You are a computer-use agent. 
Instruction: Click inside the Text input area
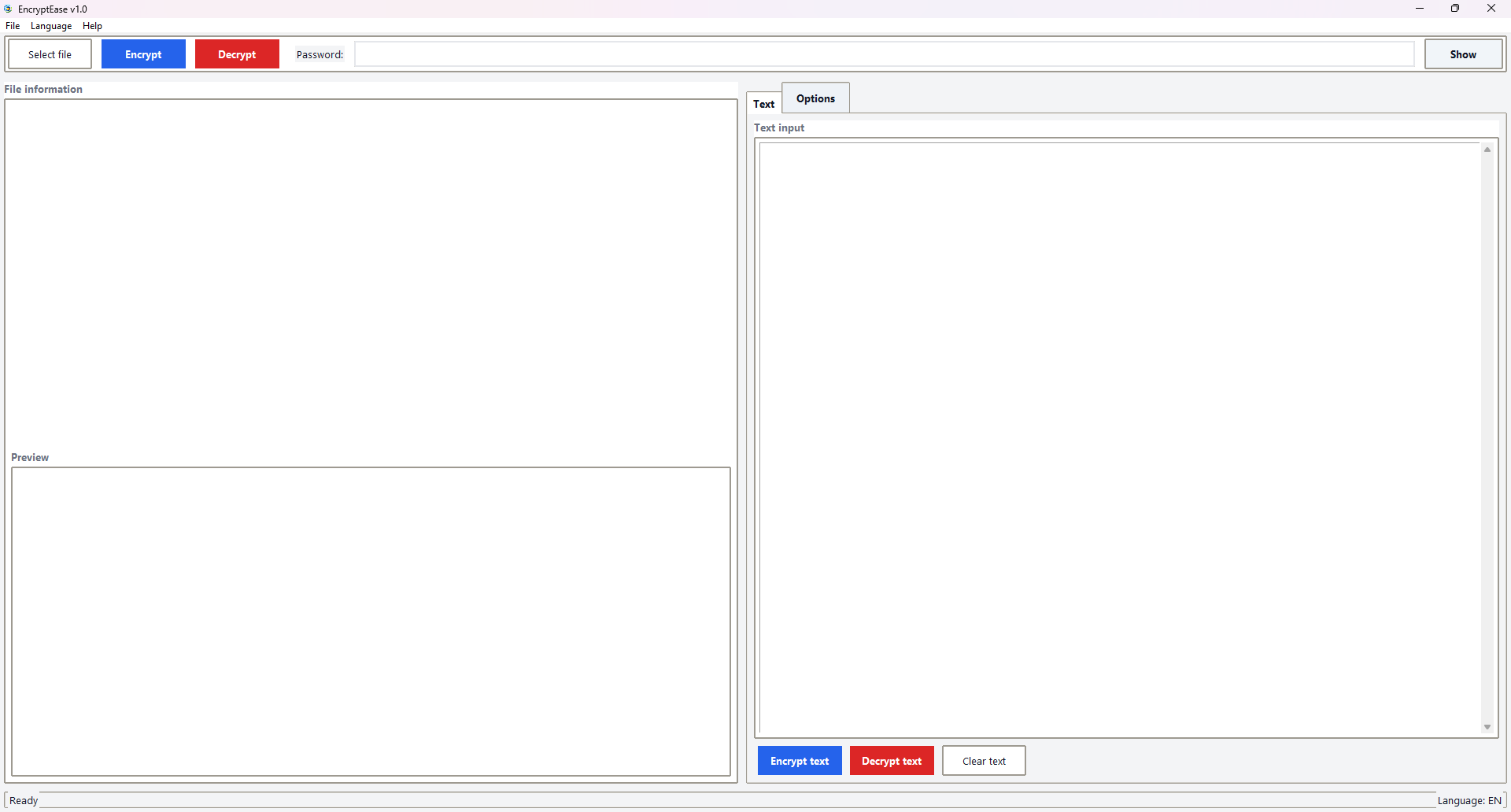(x=1118, y=433)
